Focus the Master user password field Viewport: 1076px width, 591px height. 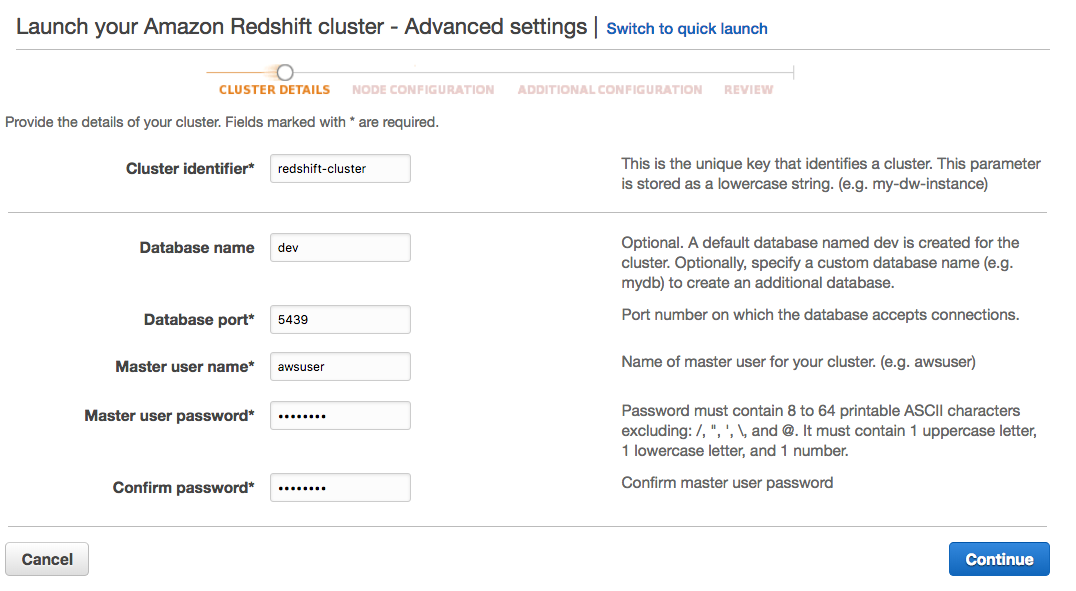340,416
